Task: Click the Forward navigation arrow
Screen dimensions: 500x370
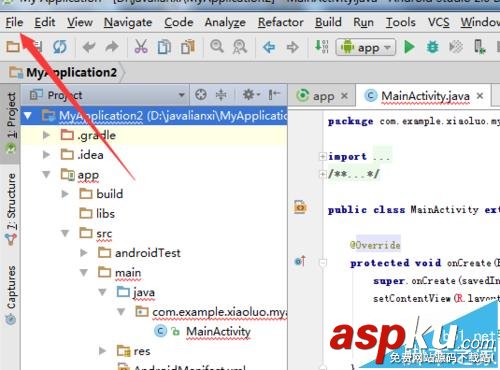Action: pyautogui.click(x=292, y=47)
